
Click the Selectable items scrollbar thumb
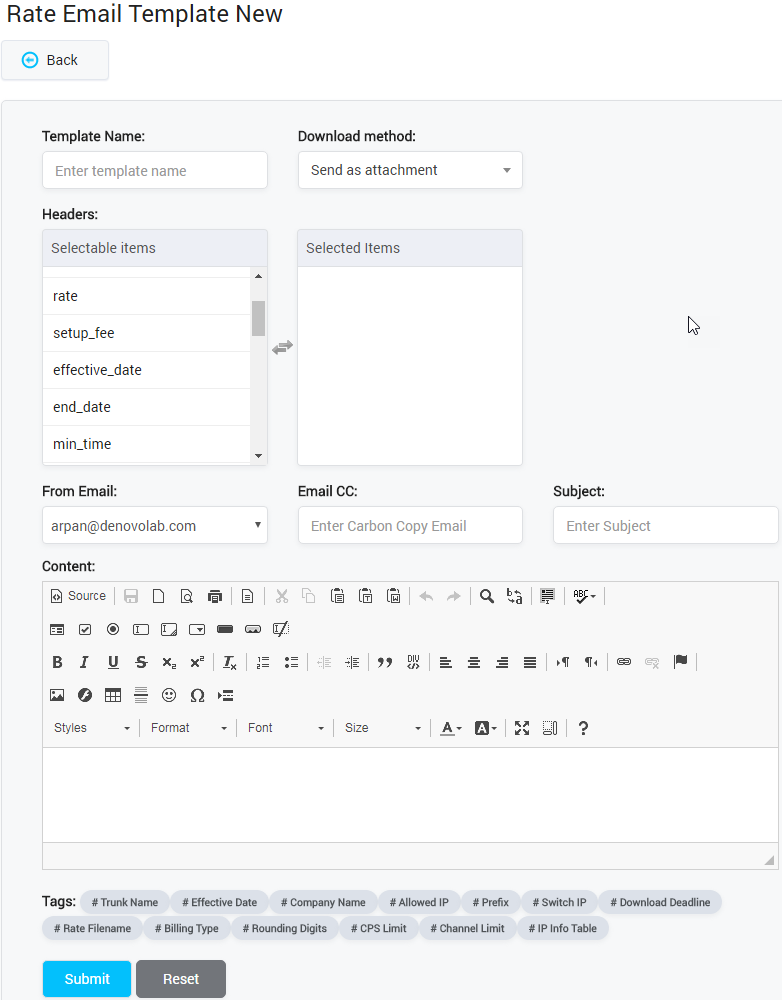coord(258,318)
